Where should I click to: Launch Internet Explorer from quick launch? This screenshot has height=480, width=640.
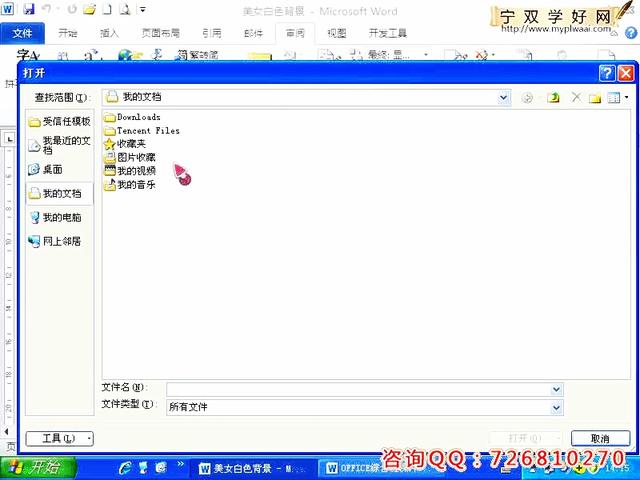125,468
